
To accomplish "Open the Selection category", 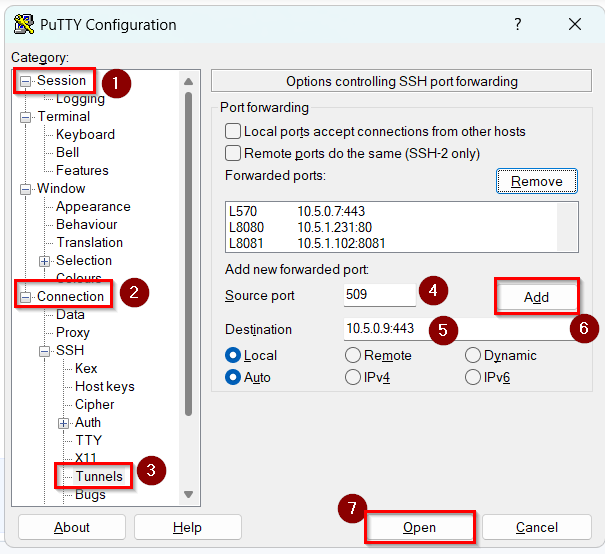I will pyautogui.click(x=84, y=260).
